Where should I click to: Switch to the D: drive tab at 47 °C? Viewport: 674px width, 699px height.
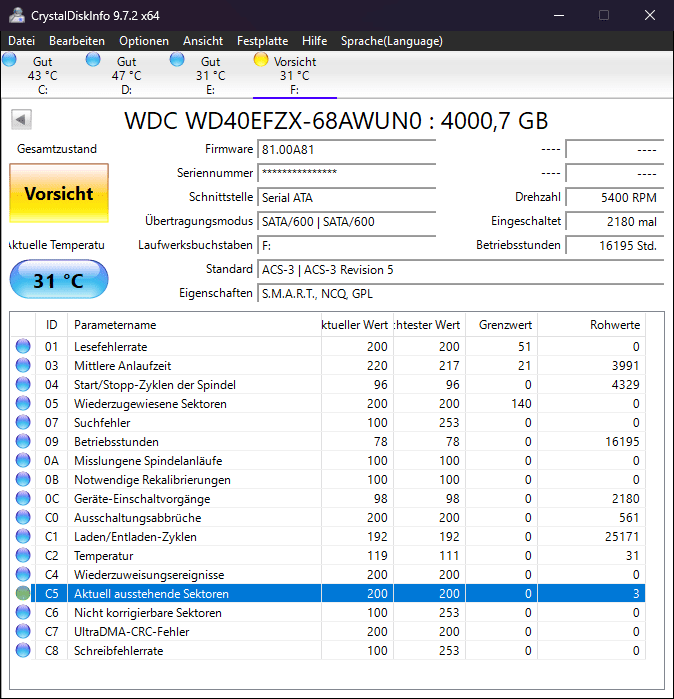coord(127,75)
